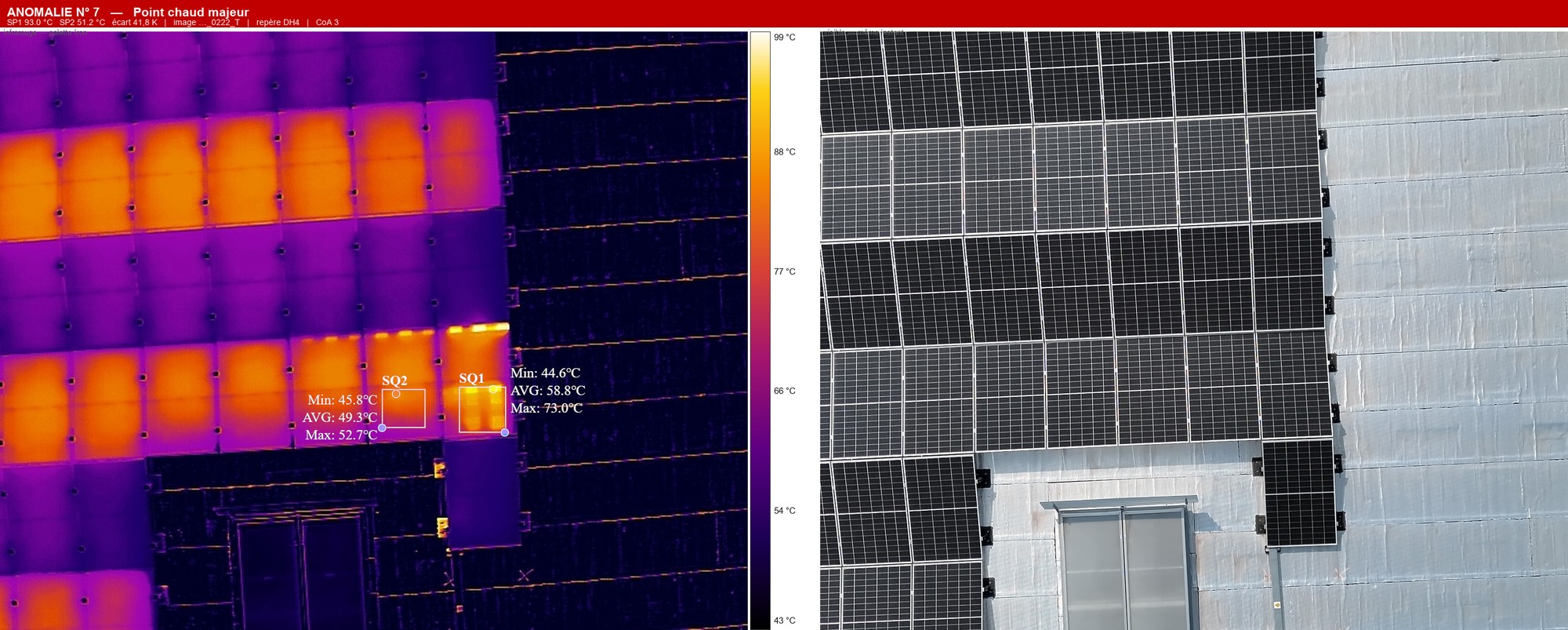Click the "66 °C" scale label

[784, 391]
